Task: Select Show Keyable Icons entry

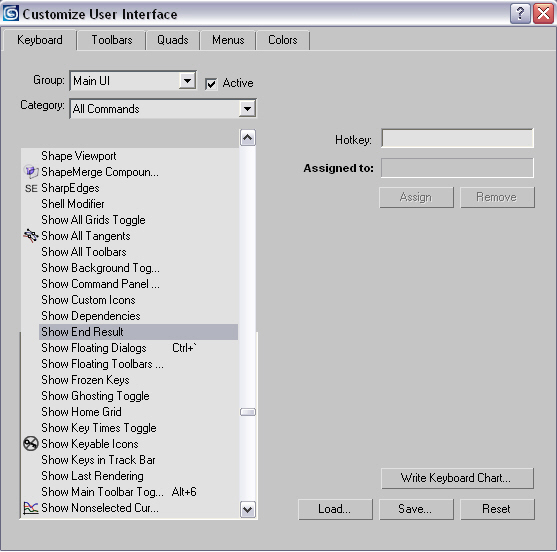Action: point(90,444)
